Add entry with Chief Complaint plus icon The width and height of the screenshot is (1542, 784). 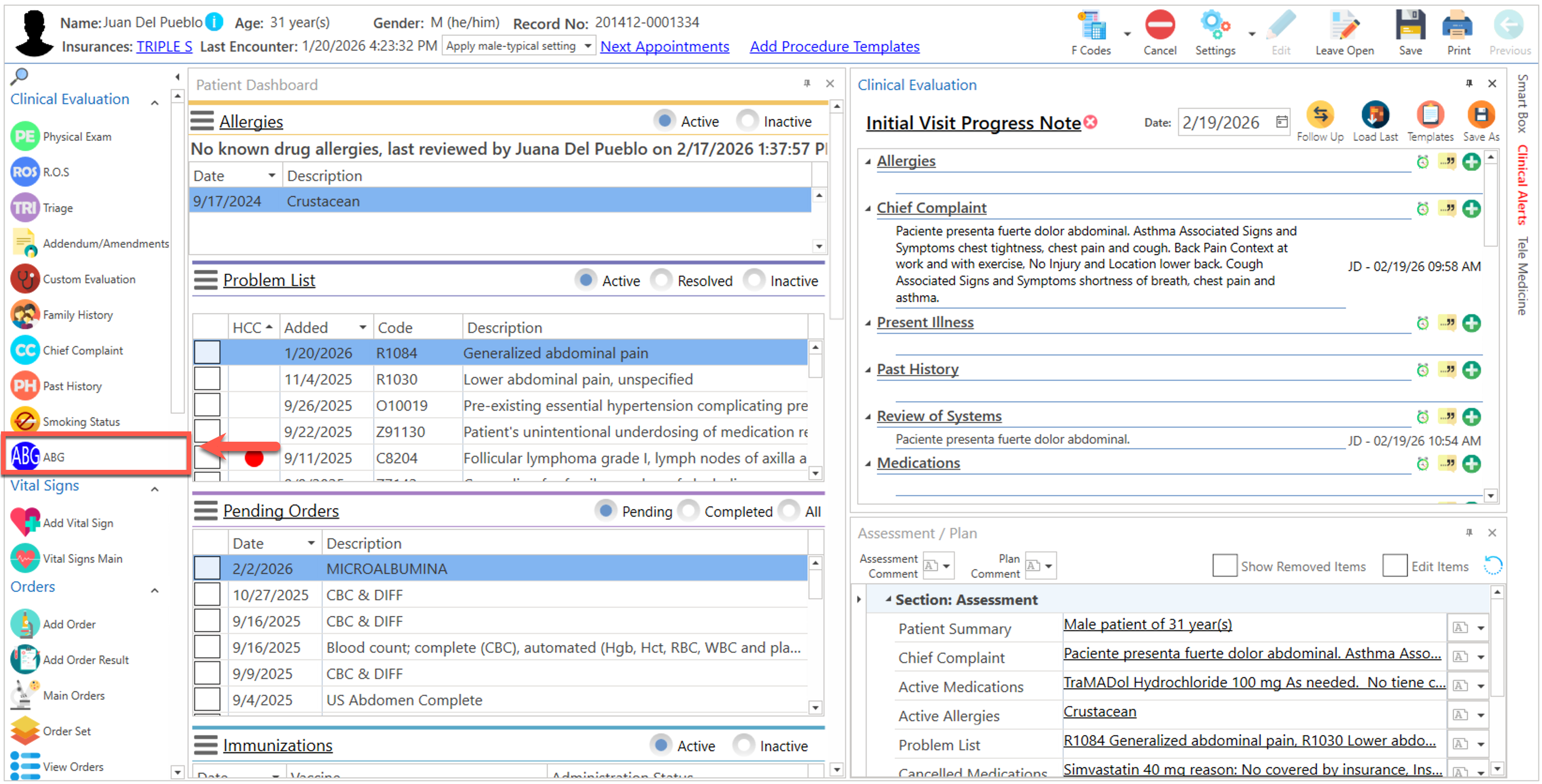pyautogui.click(x=1471, y=208)
